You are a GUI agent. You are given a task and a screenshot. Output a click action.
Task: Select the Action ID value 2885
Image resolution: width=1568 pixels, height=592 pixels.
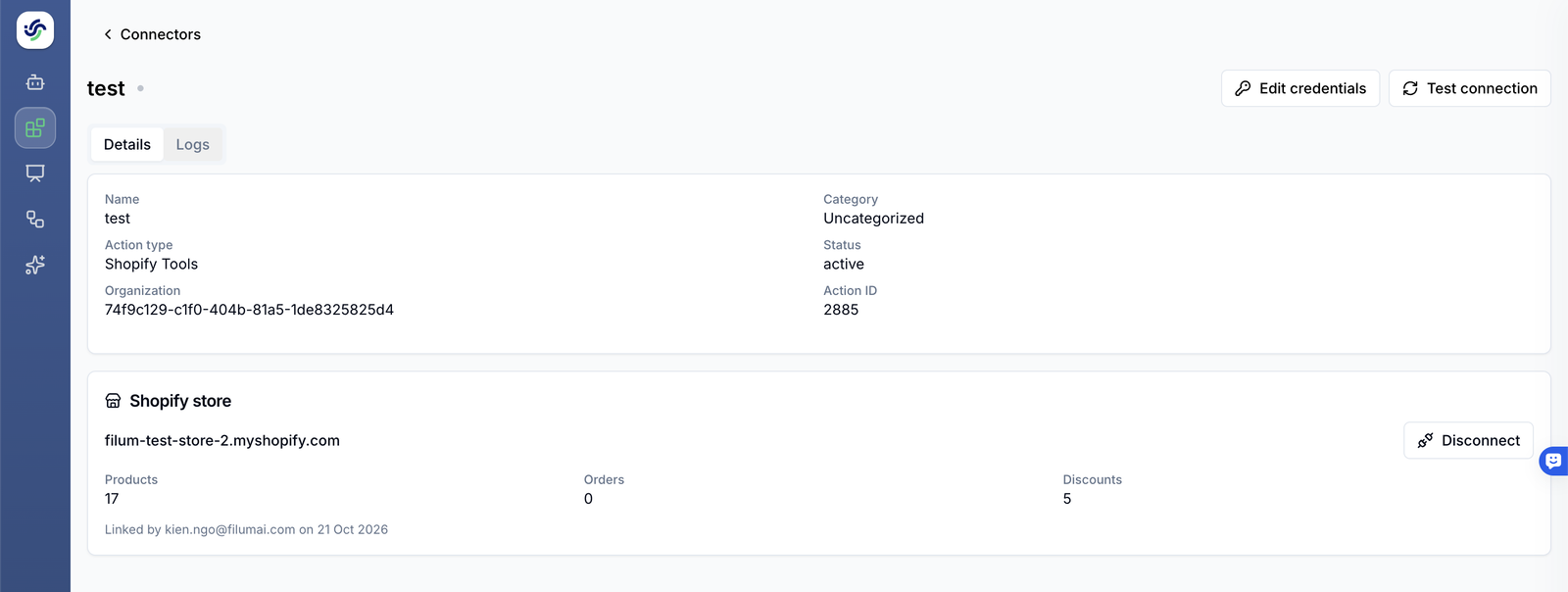pyautogui.click(x=841, y=310)
